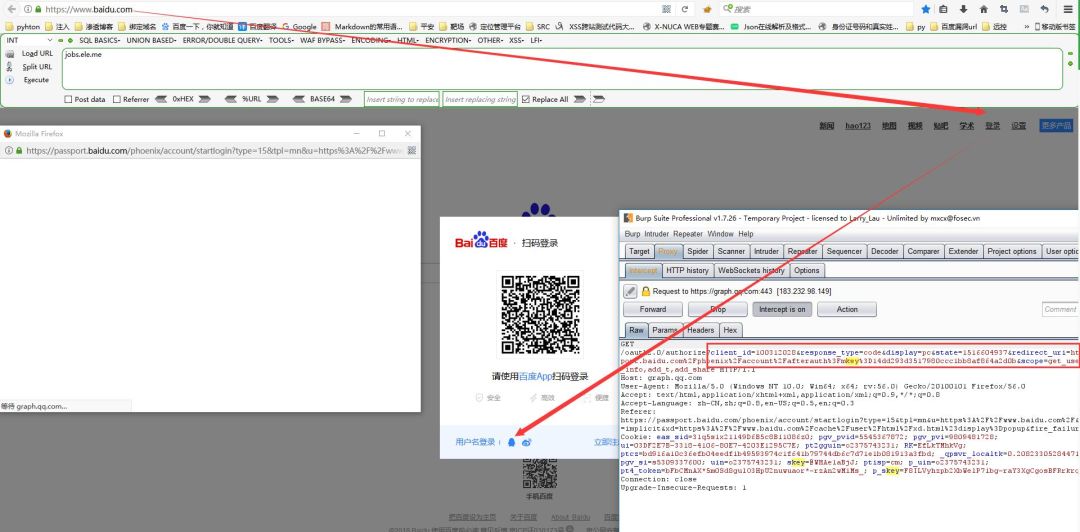This screenshot has height=532, width=1080.
Task: Open the XSS dropdown in HackBar
Action: [x=517, y=41]
